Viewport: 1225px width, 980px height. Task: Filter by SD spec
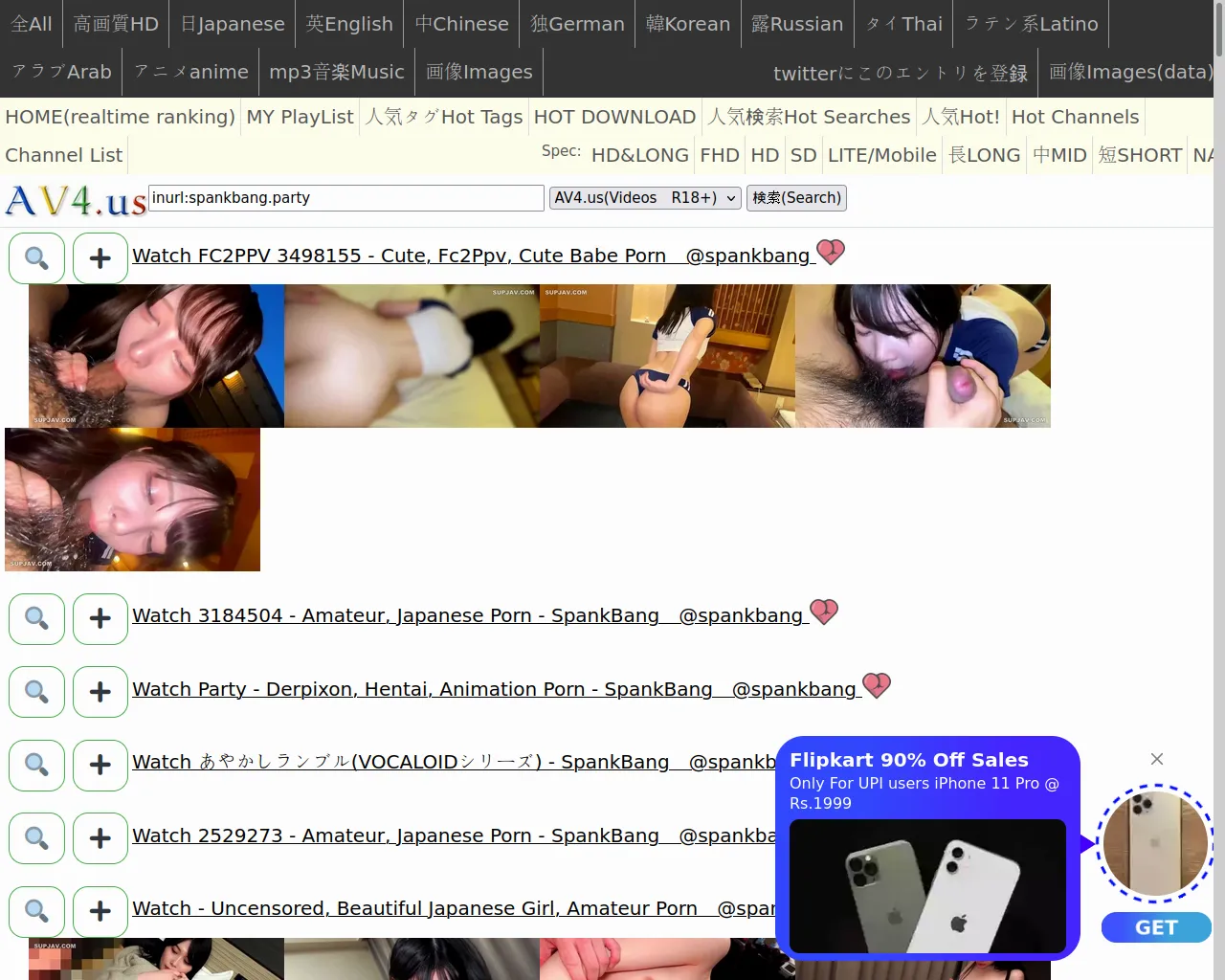(x=804, y=155)
